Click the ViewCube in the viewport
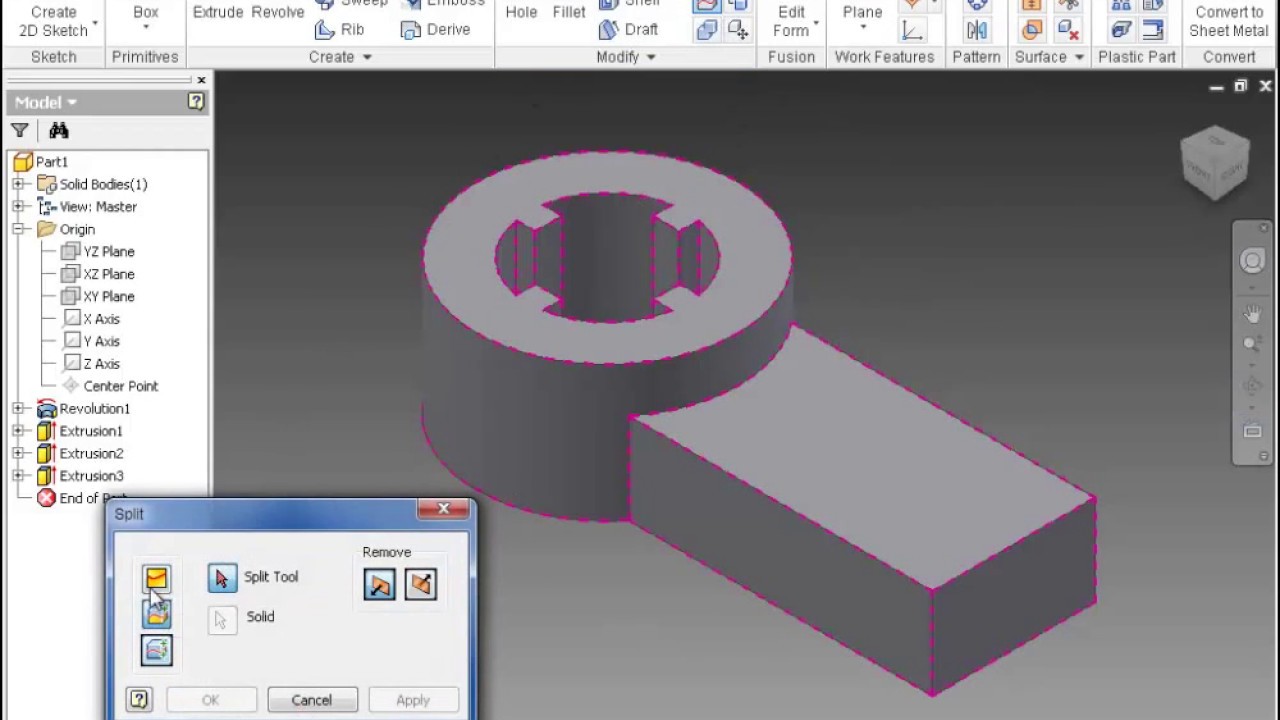The height and width of the screenshot is (720, 1280). [1215, 161]
